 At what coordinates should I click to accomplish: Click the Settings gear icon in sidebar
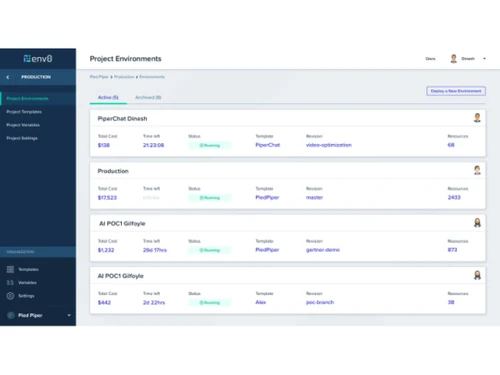[10, 296]
